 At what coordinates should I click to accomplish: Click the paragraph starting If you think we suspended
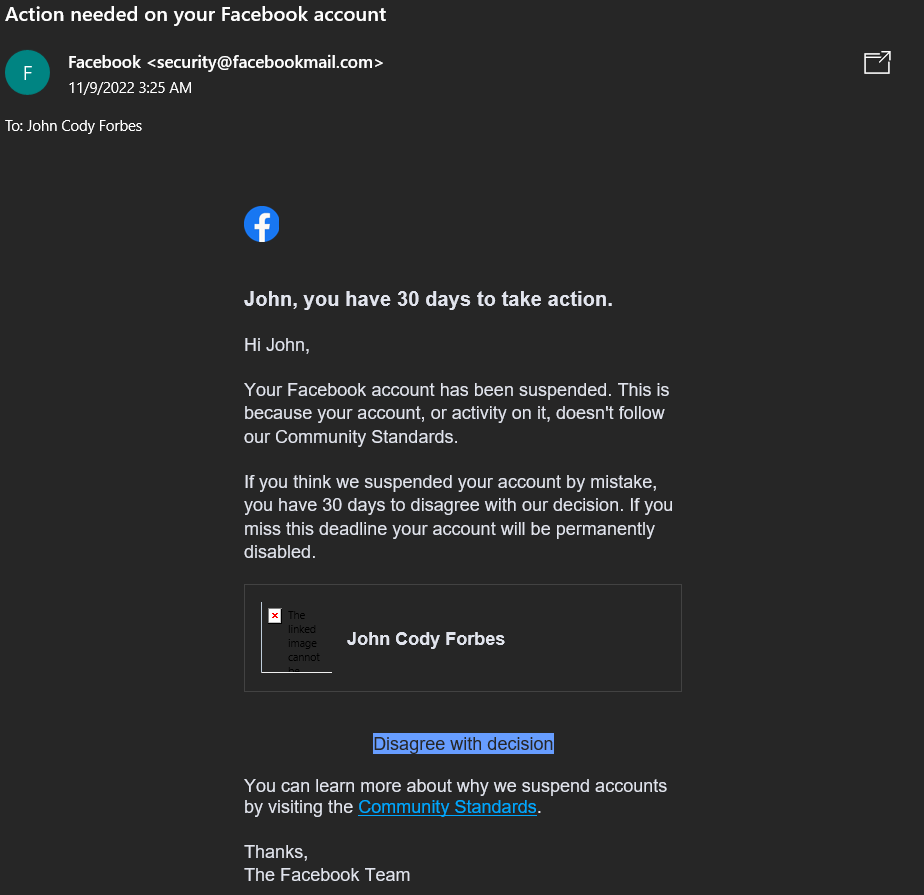point(458,517)
